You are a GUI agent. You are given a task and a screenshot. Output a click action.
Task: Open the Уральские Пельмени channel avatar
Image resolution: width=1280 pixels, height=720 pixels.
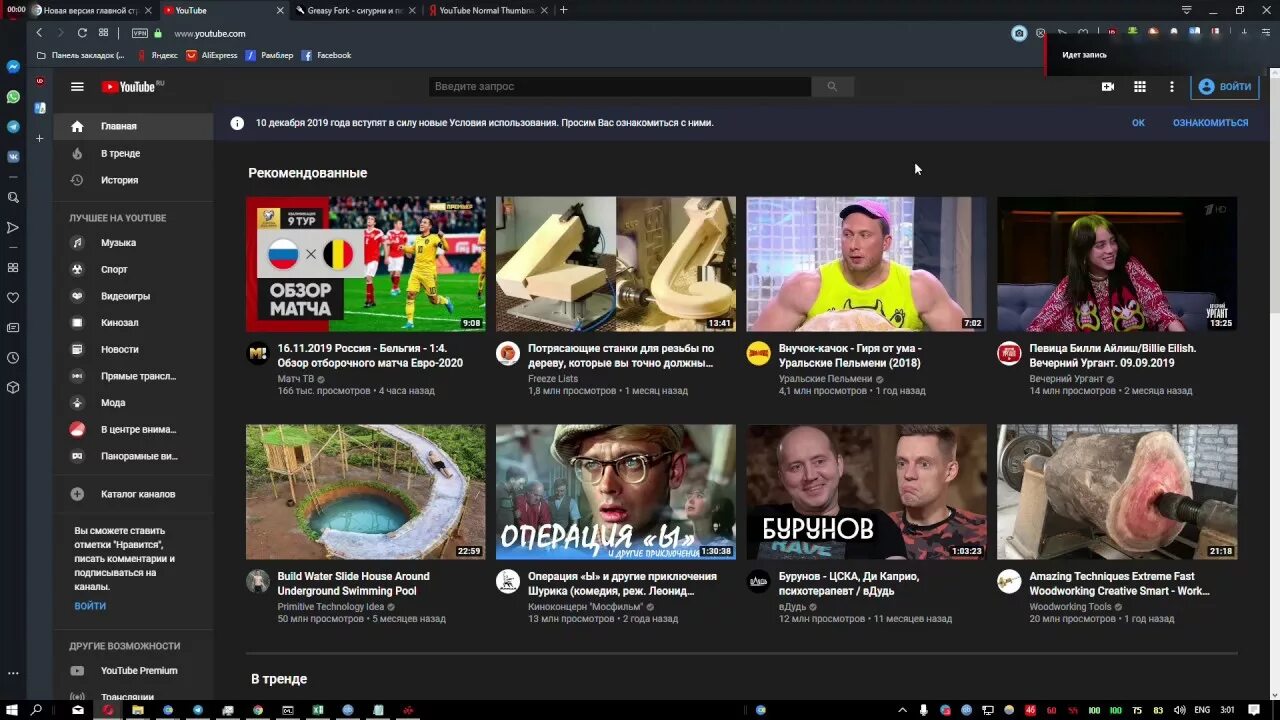tap(759, 353)
